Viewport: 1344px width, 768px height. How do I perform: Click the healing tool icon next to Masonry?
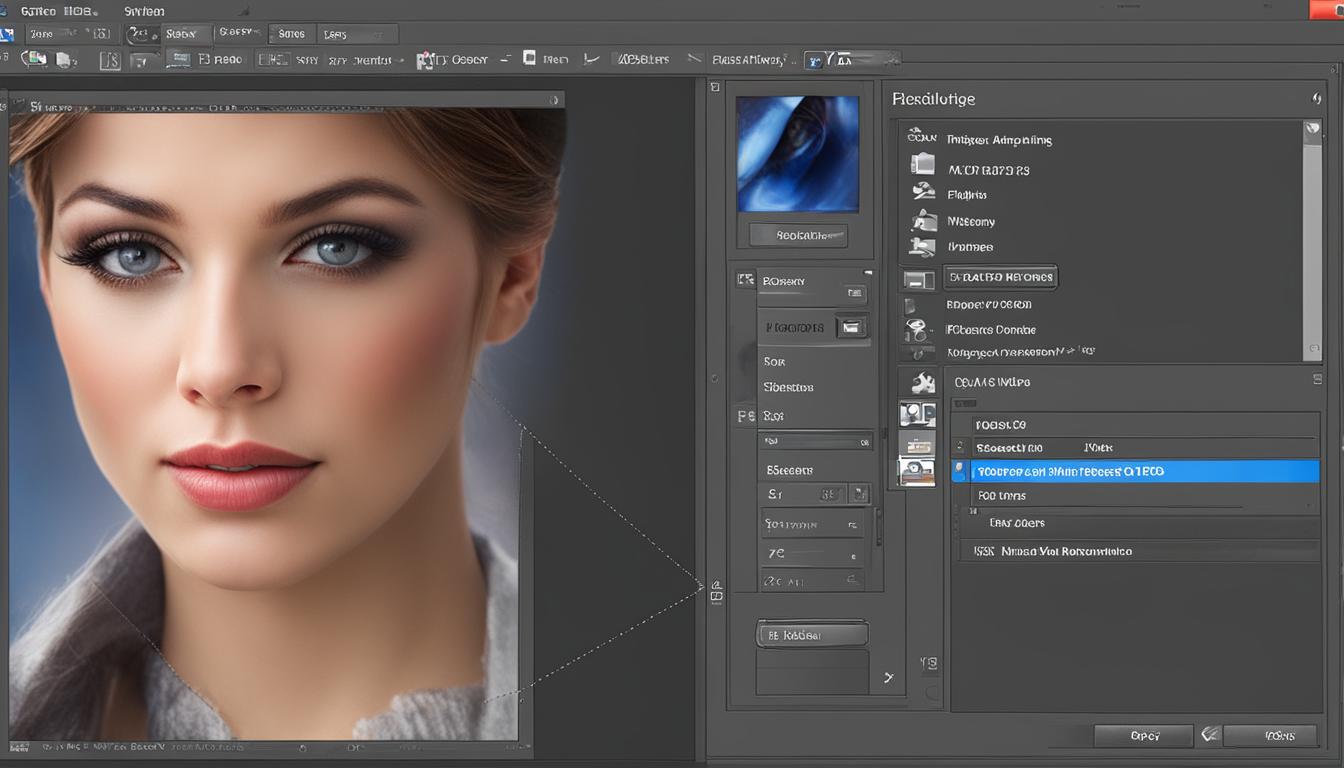pyautogui.click(x=921, y=221)
